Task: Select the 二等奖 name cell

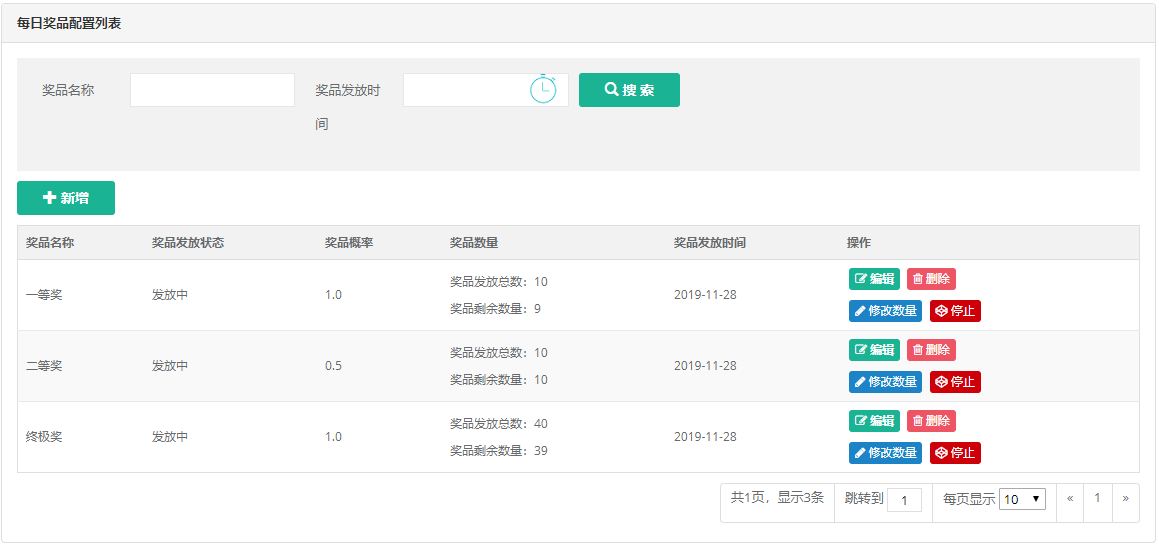Action: point(44,366)
